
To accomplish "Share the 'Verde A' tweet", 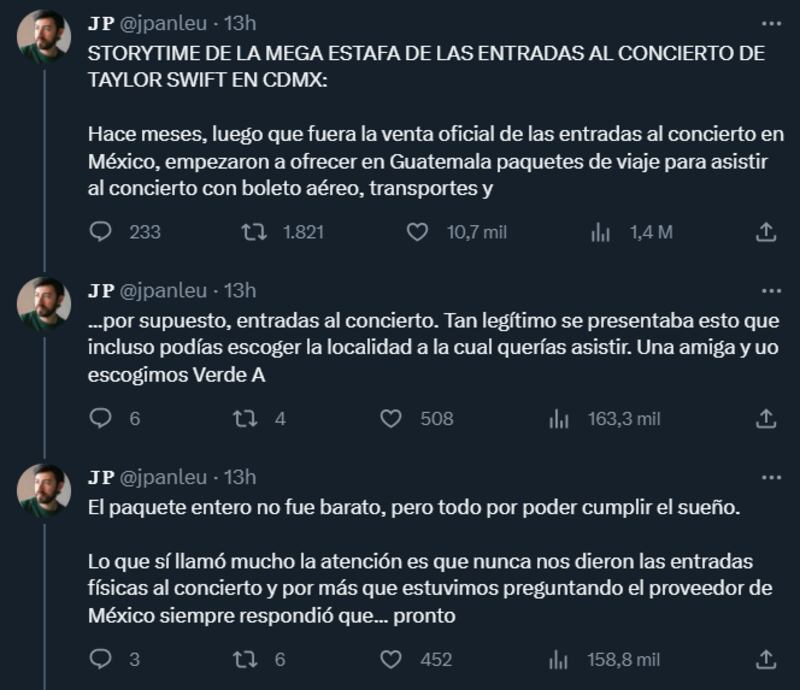I will pos(766,419).
